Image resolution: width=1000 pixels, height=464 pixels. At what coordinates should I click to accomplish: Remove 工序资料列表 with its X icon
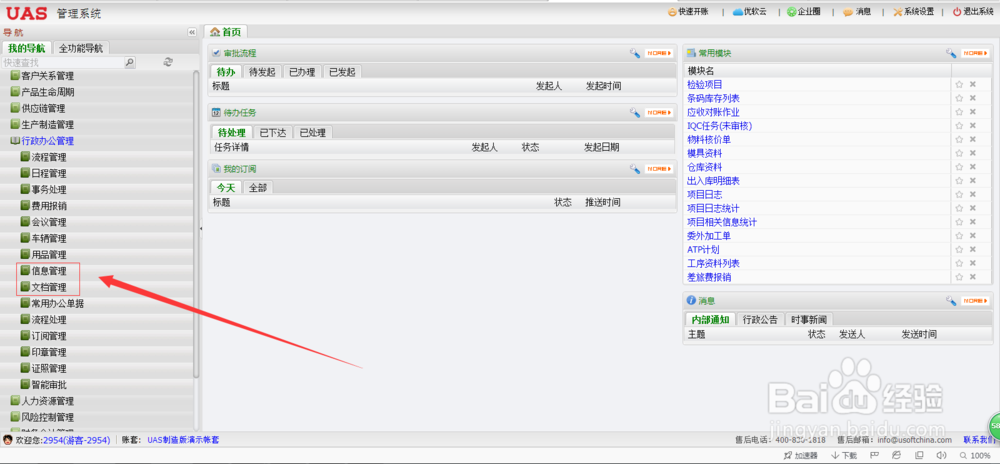(x=973, y=263)
